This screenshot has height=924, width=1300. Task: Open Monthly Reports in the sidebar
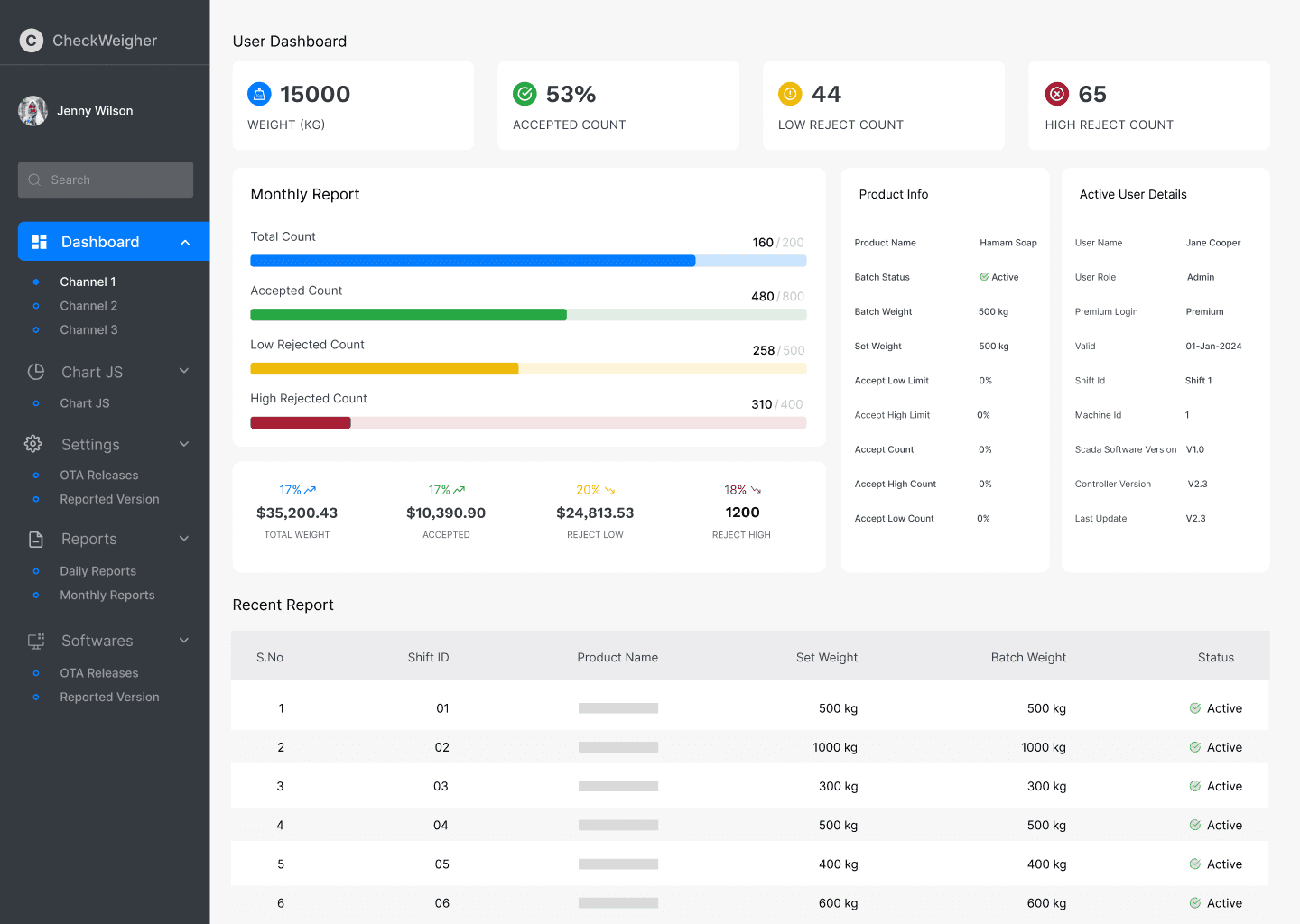point(107,596)
